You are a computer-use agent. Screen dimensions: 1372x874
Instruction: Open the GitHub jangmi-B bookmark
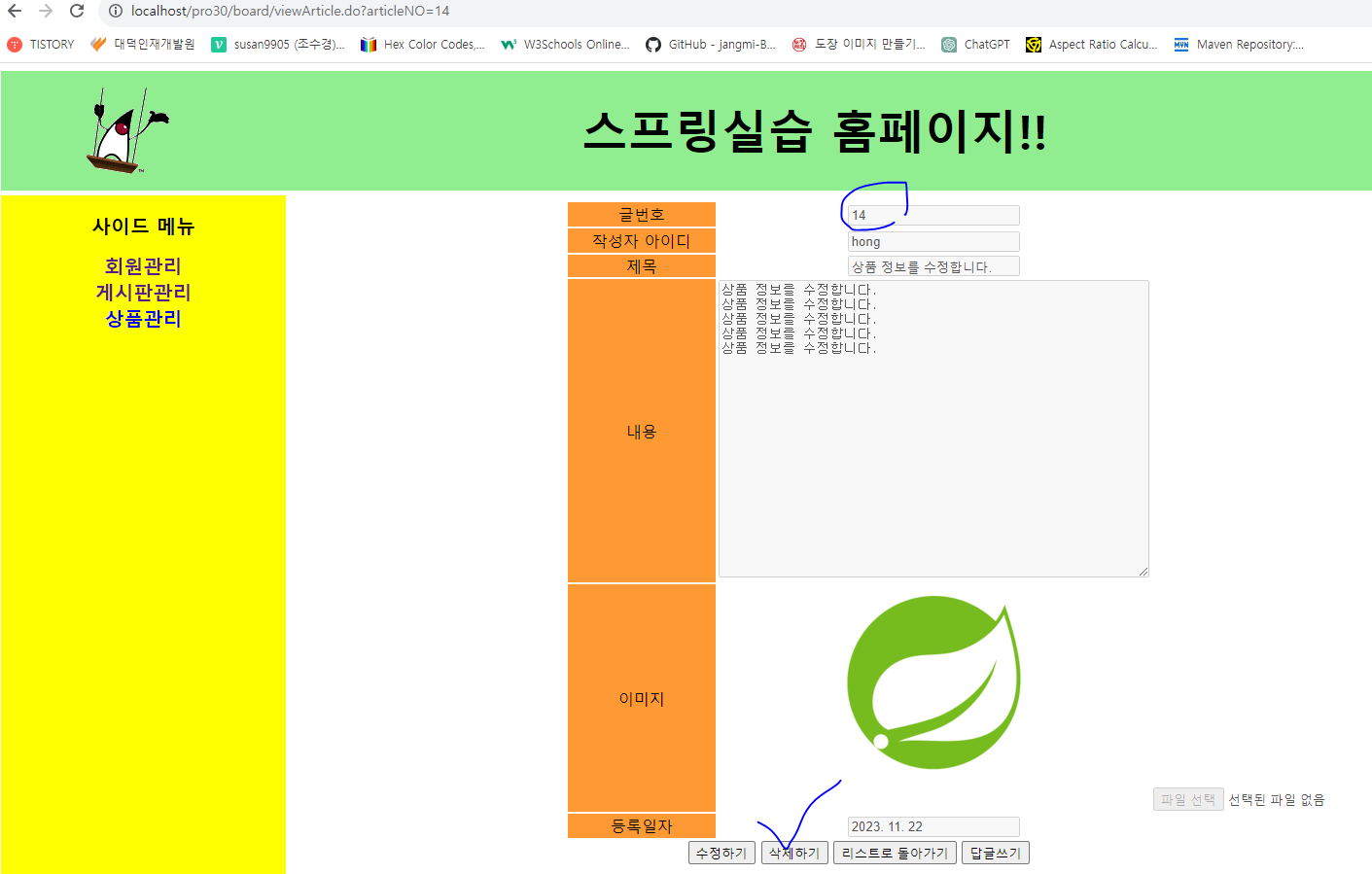tap(710, 45)
